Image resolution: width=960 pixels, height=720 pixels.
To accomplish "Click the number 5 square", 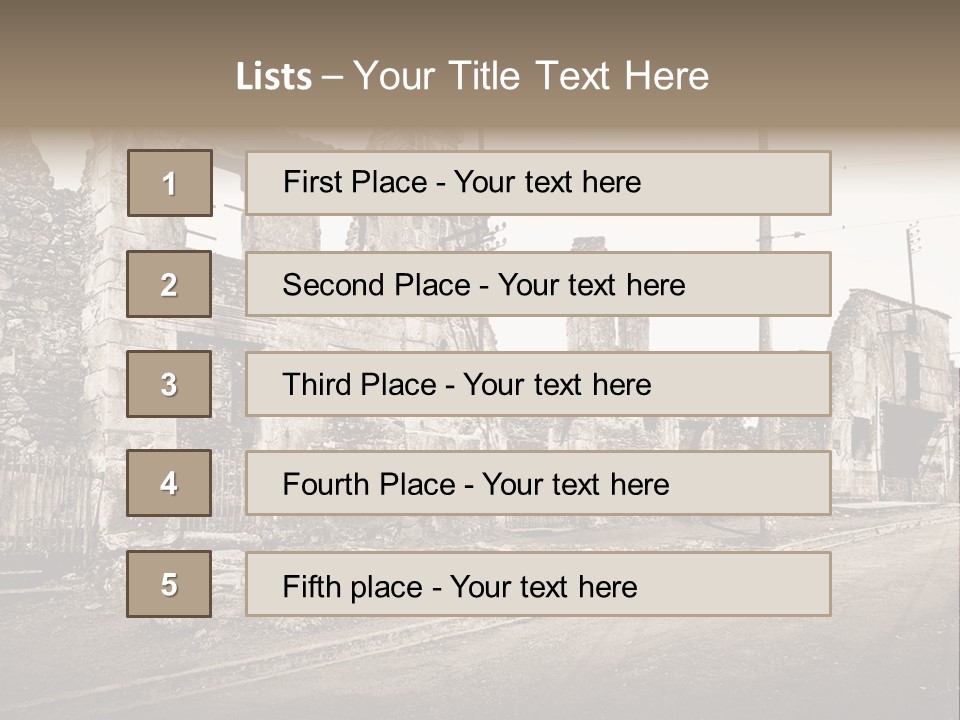I will click(x=169, y=584).
